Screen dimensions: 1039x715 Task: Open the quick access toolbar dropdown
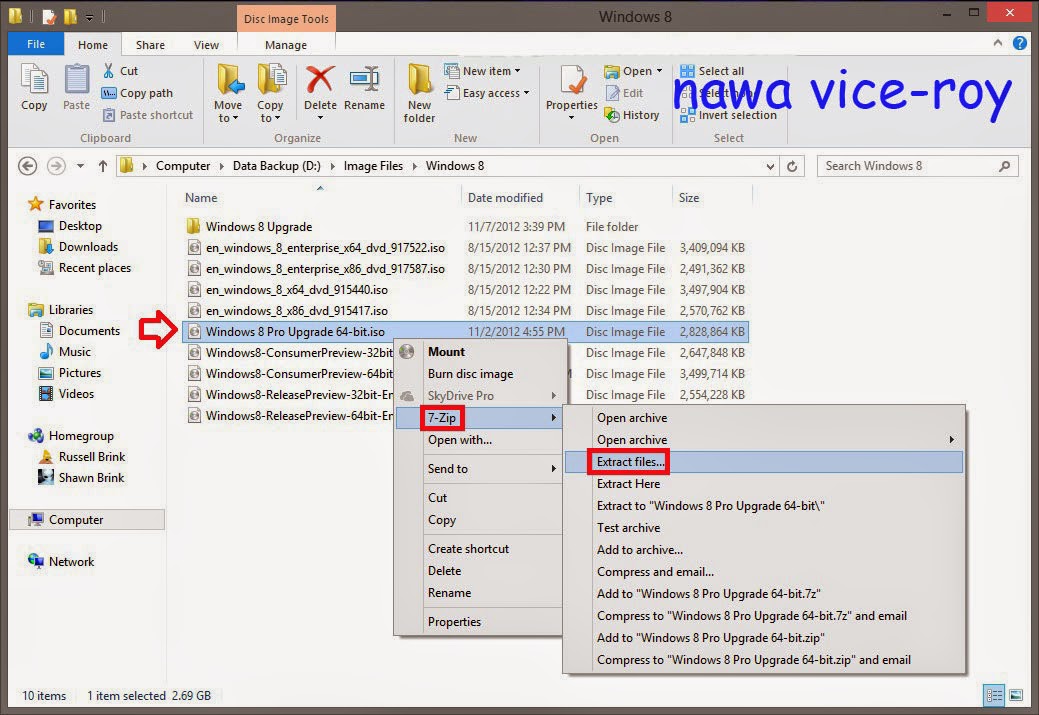89,17
